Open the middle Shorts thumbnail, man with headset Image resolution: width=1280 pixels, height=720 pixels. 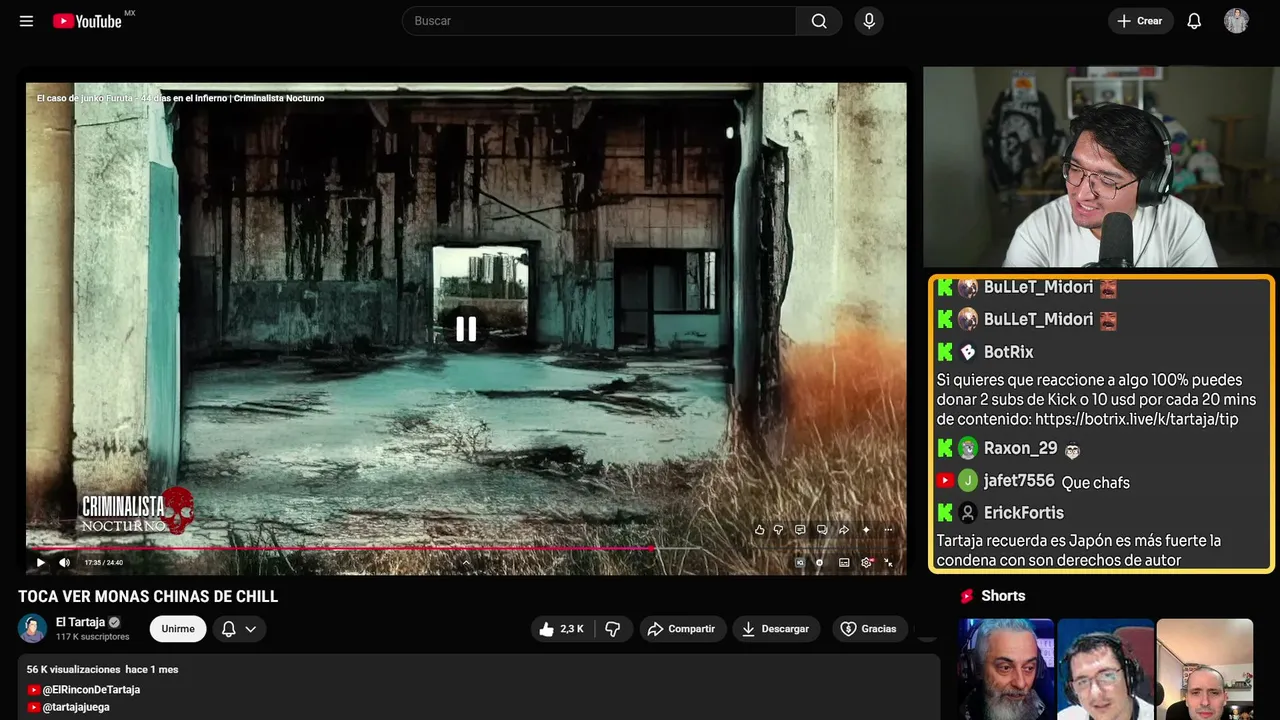1105,669
